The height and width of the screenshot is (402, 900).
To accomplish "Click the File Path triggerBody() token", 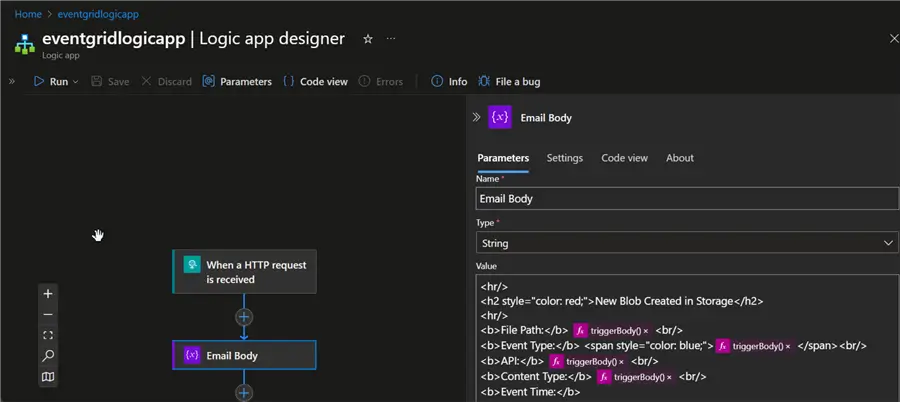I will [611, 330].
